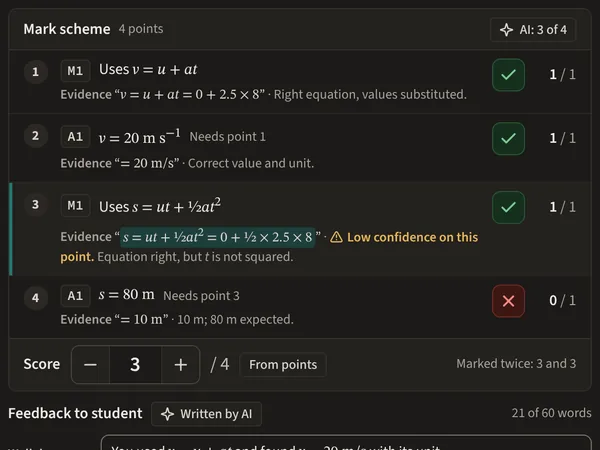600x450 pixels.
Task: Click the '4 points' label
Action: pos(141,29)
